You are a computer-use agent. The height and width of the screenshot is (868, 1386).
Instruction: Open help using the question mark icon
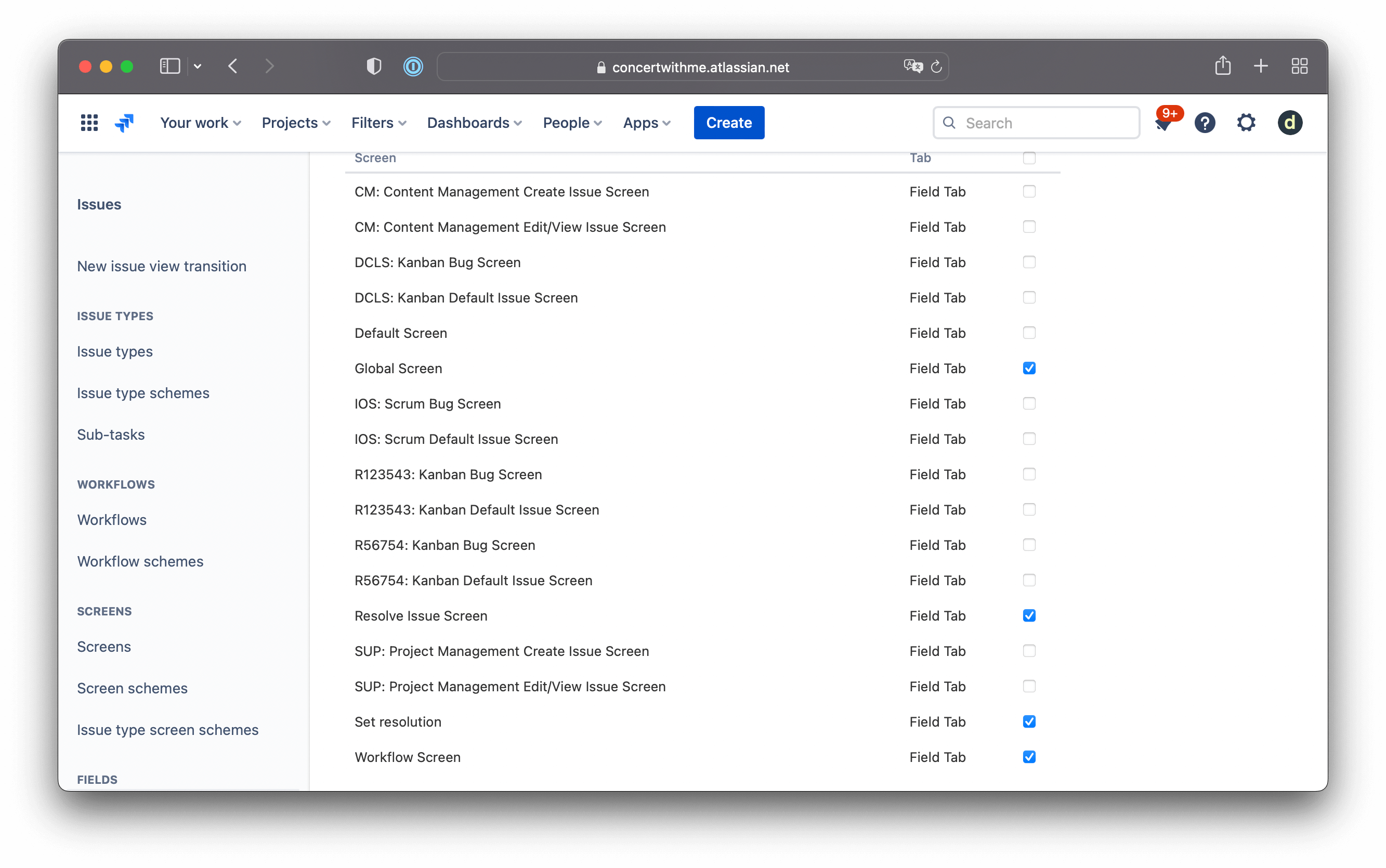pyautogui.click(x=1205, y=122)
